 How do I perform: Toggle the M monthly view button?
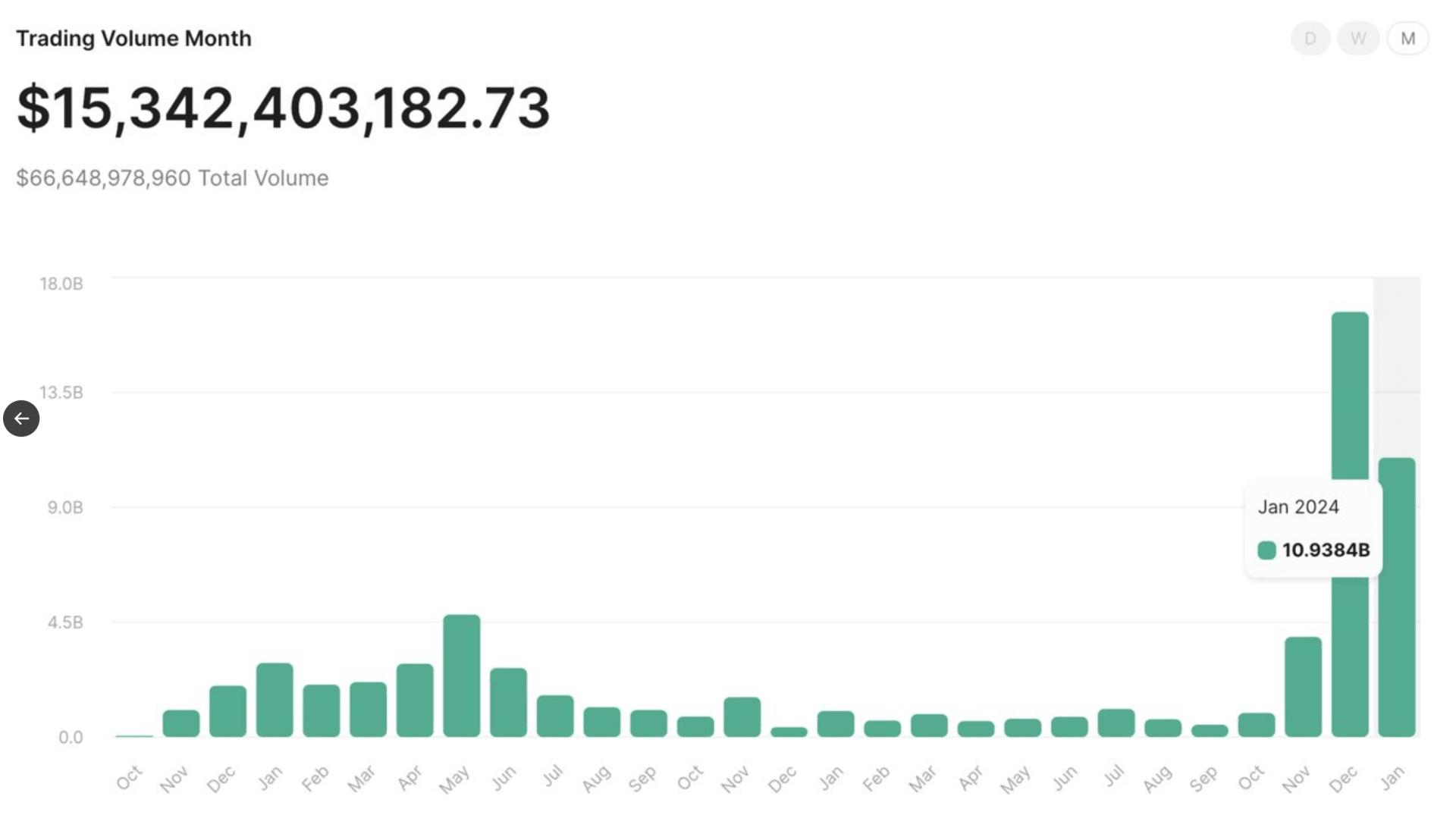[1408, 38]
